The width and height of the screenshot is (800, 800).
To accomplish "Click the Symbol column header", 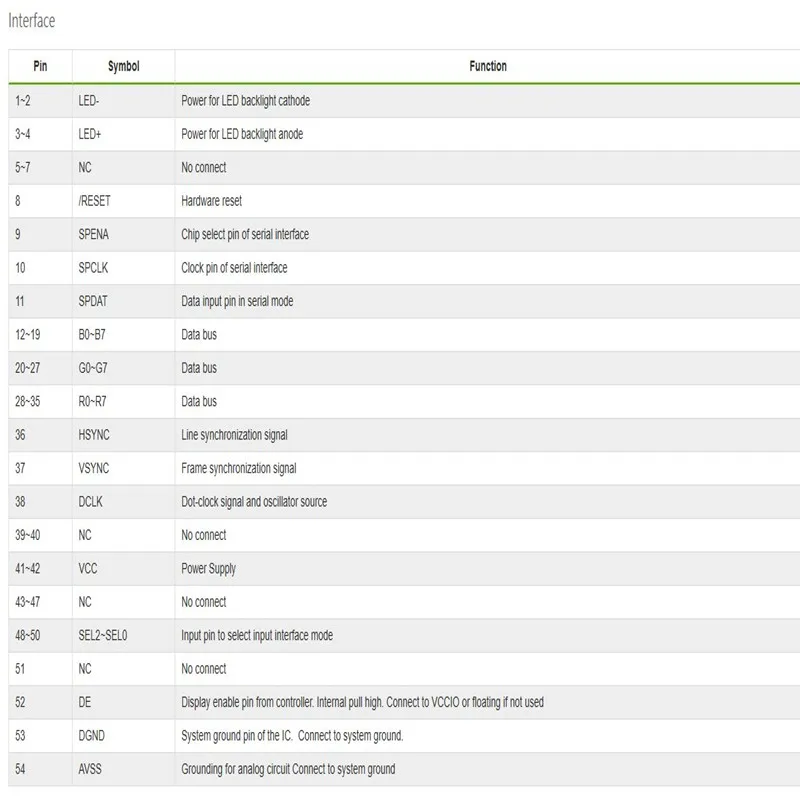I will pos(123,67).
